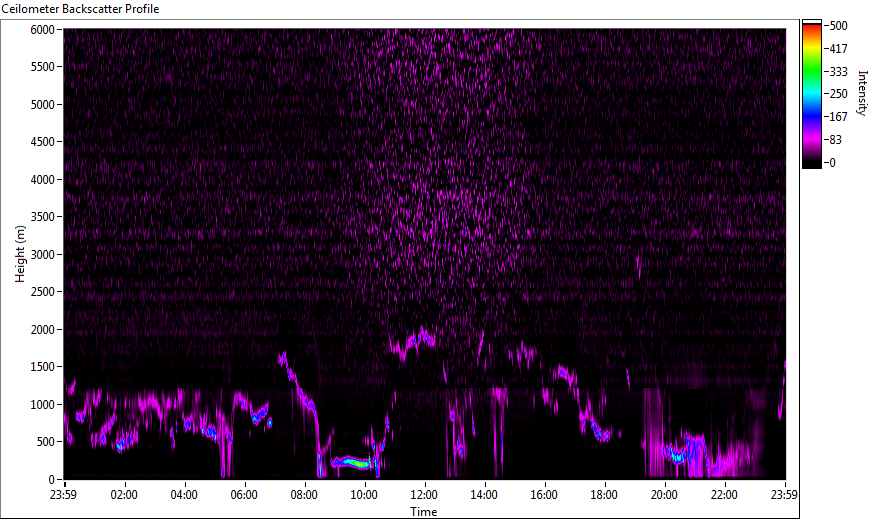Select the 500 intensity scale label
The width and height of the screenshot is (872, 519).
click(838, 26)
